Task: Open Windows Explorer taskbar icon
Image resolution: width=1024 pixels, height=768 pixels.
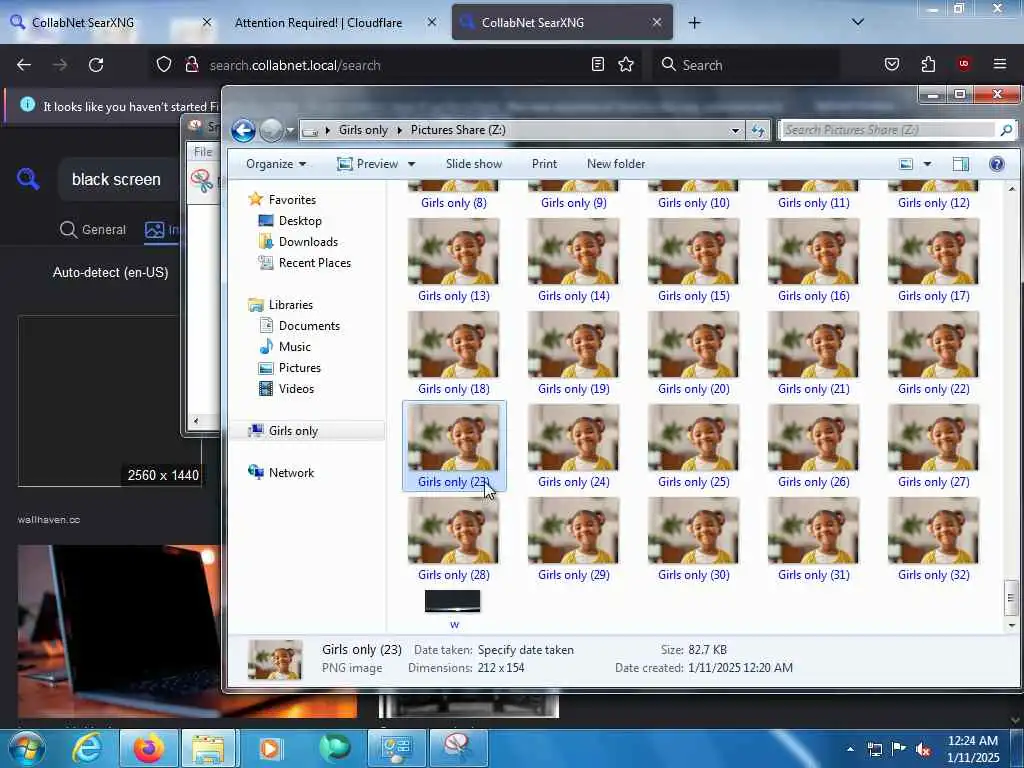Action: 208,748
